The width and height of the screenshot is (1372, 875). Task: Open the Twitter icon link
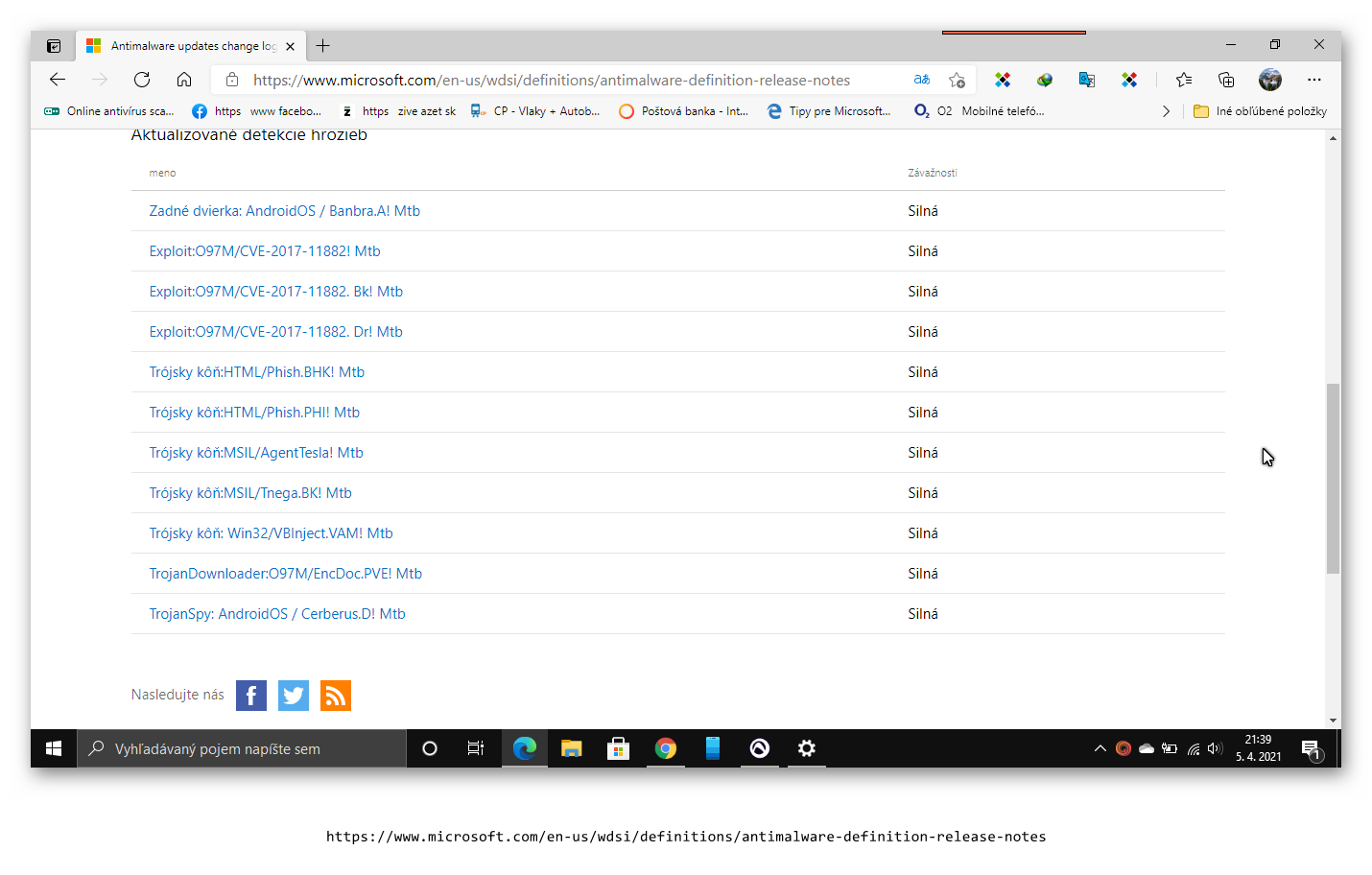coord(294,696)
